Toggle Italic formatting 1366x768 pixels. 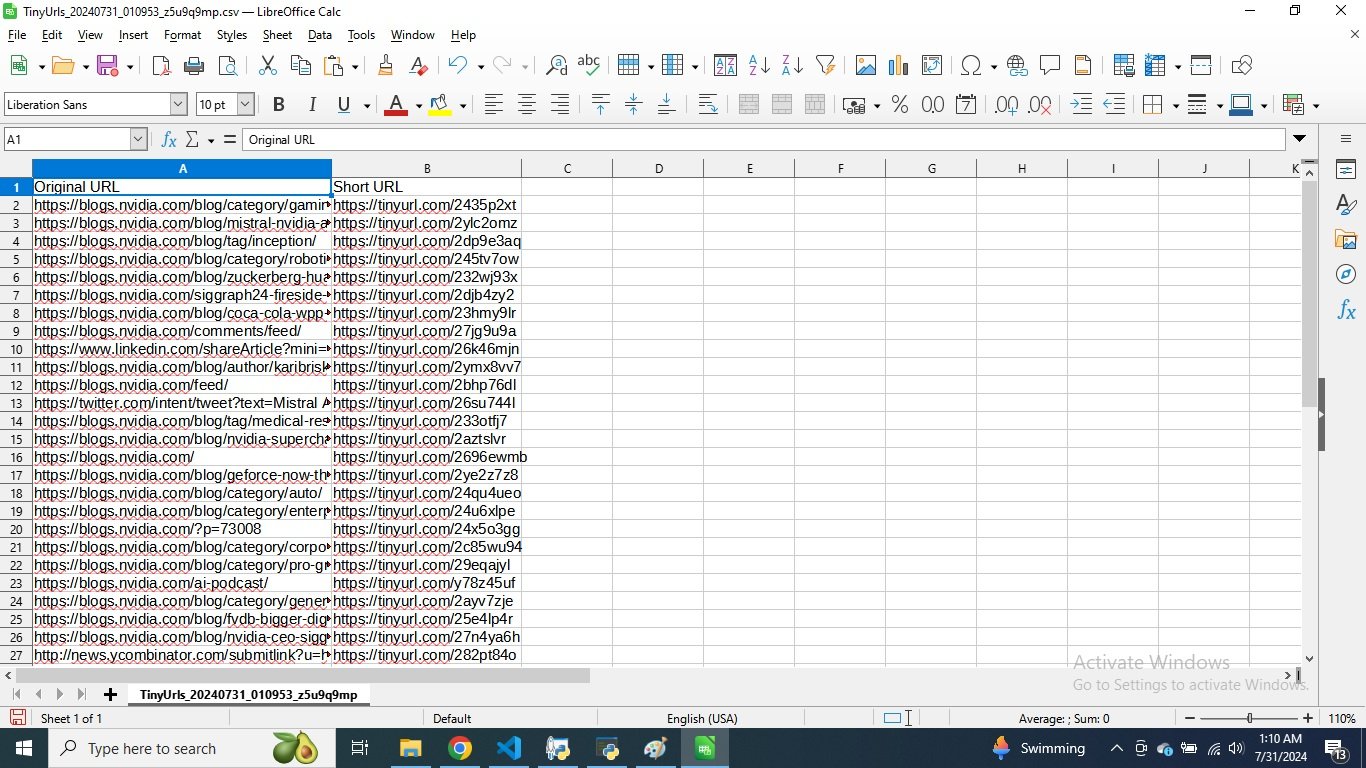[x=312, y=104]
